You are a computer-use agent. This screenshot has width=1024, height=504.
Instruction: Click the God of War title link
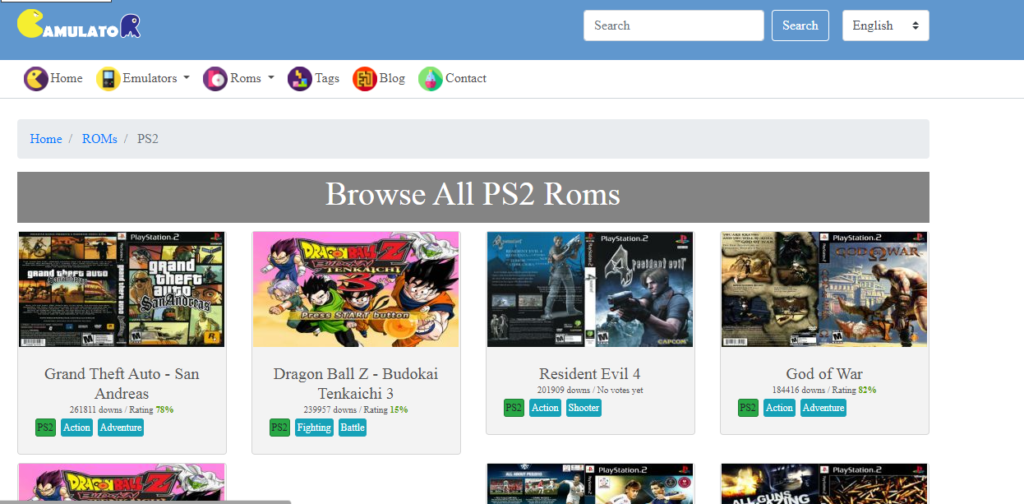click(824, 374)
